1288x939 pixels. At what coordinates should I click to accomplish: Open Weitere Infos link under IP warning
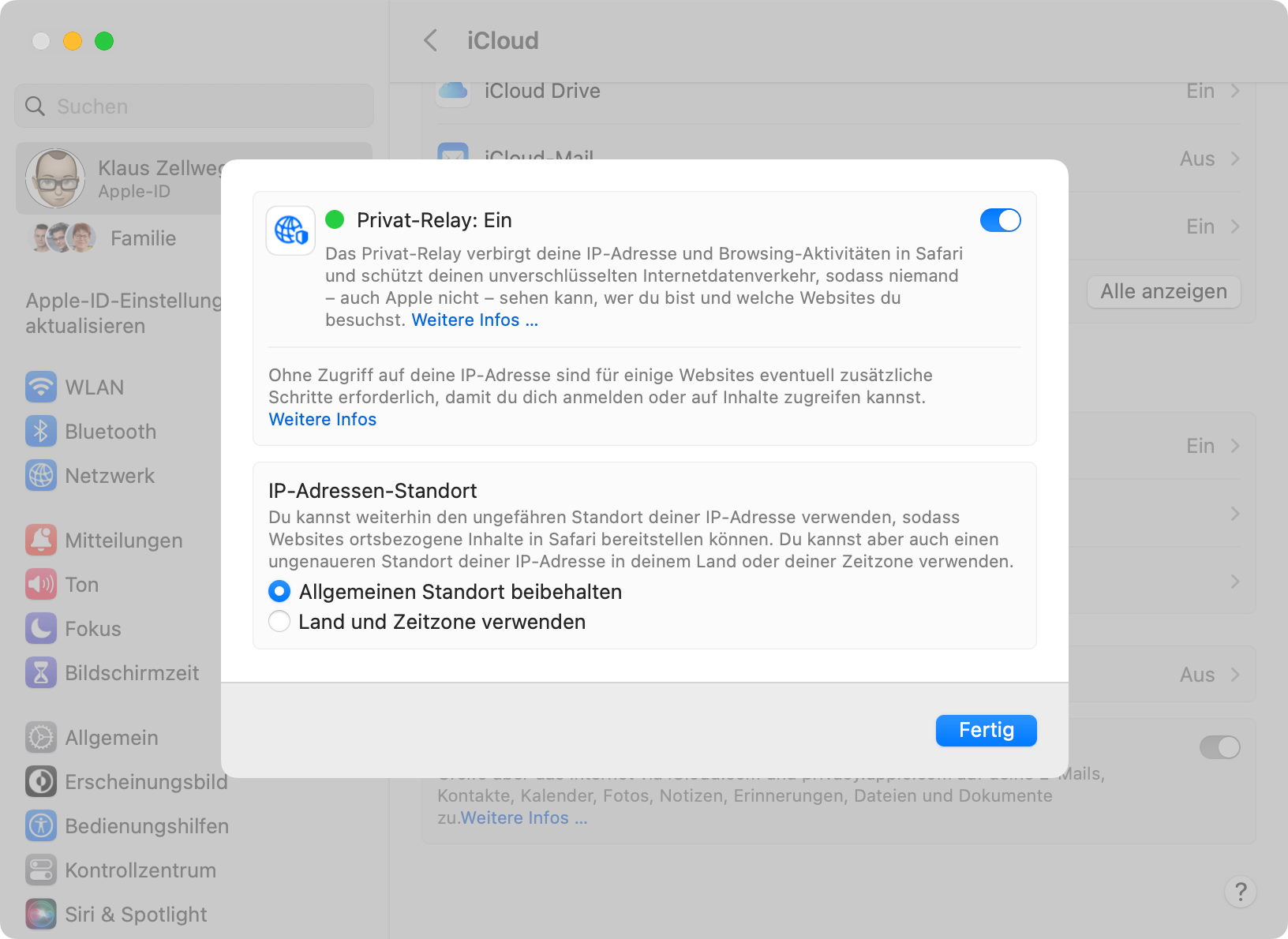323,419
